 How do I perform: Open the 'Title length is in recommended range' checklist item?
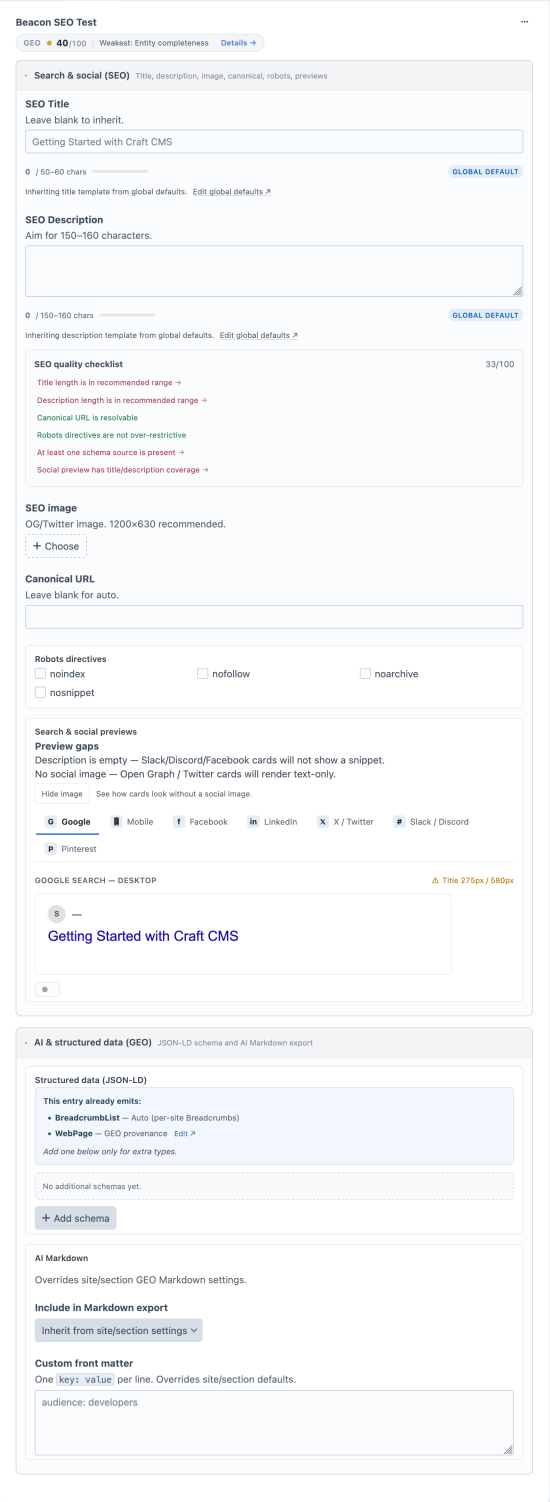click(109, 383)
